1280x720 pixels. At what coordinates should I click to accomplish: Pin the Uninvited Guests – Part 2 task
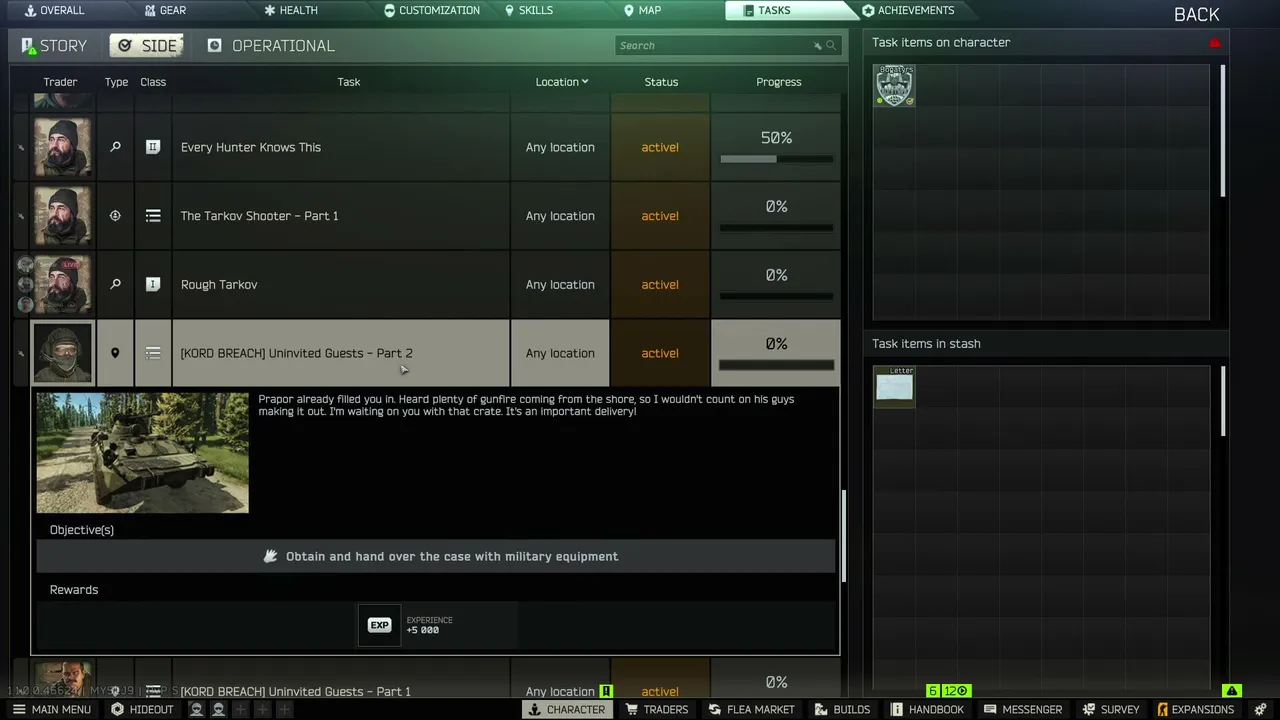click(21, 353)
